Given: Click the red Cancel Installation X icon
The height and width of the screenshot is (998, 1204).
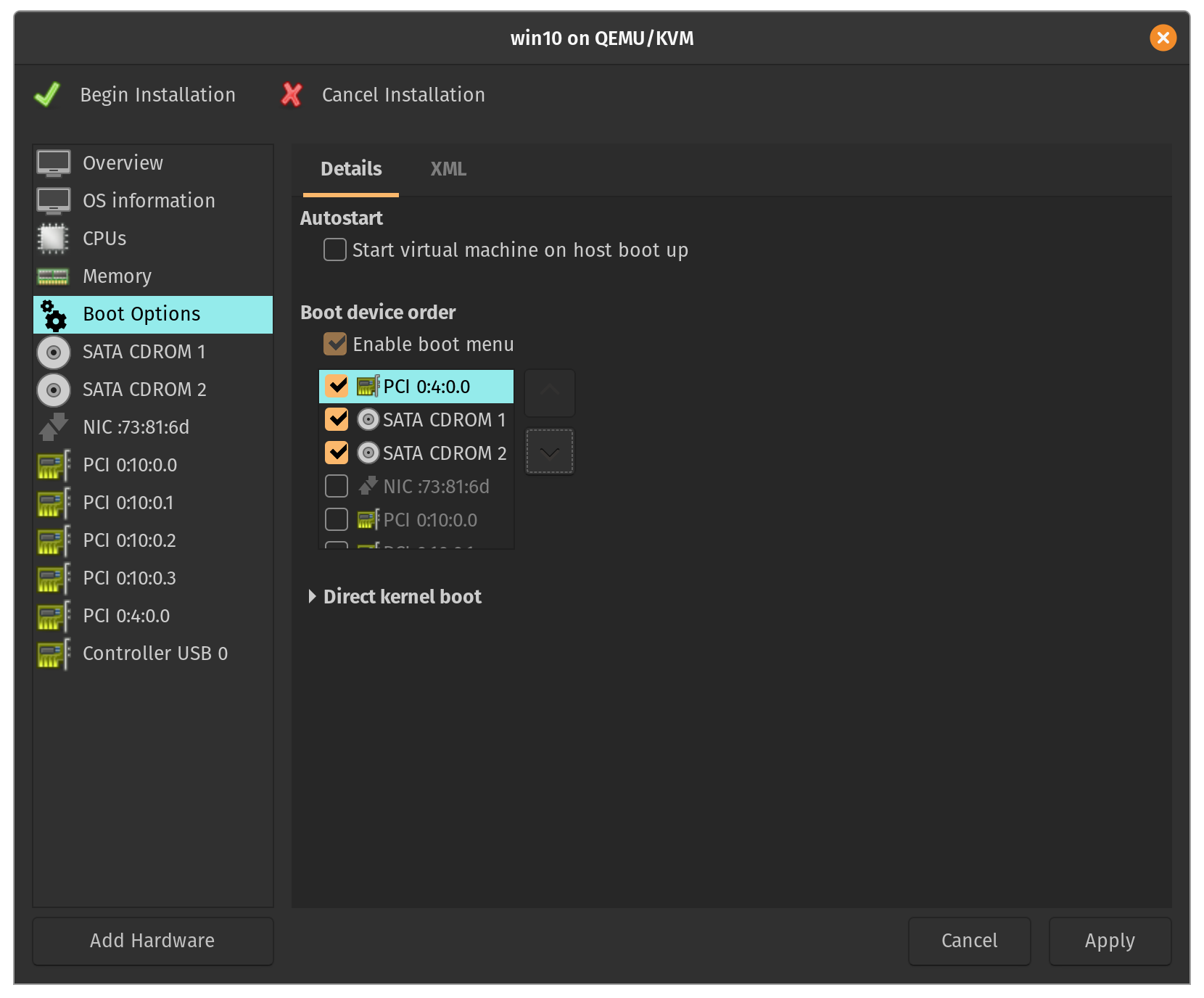Looking at the screenshot, I should (292, 95).
